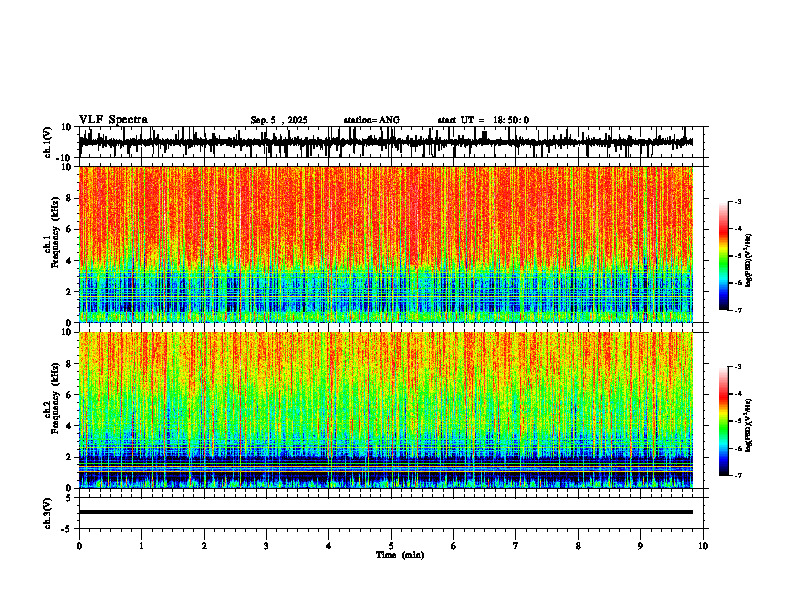
Task: Click the ch.1 spectrogram color scale bar
Action: tap(723, 256)
